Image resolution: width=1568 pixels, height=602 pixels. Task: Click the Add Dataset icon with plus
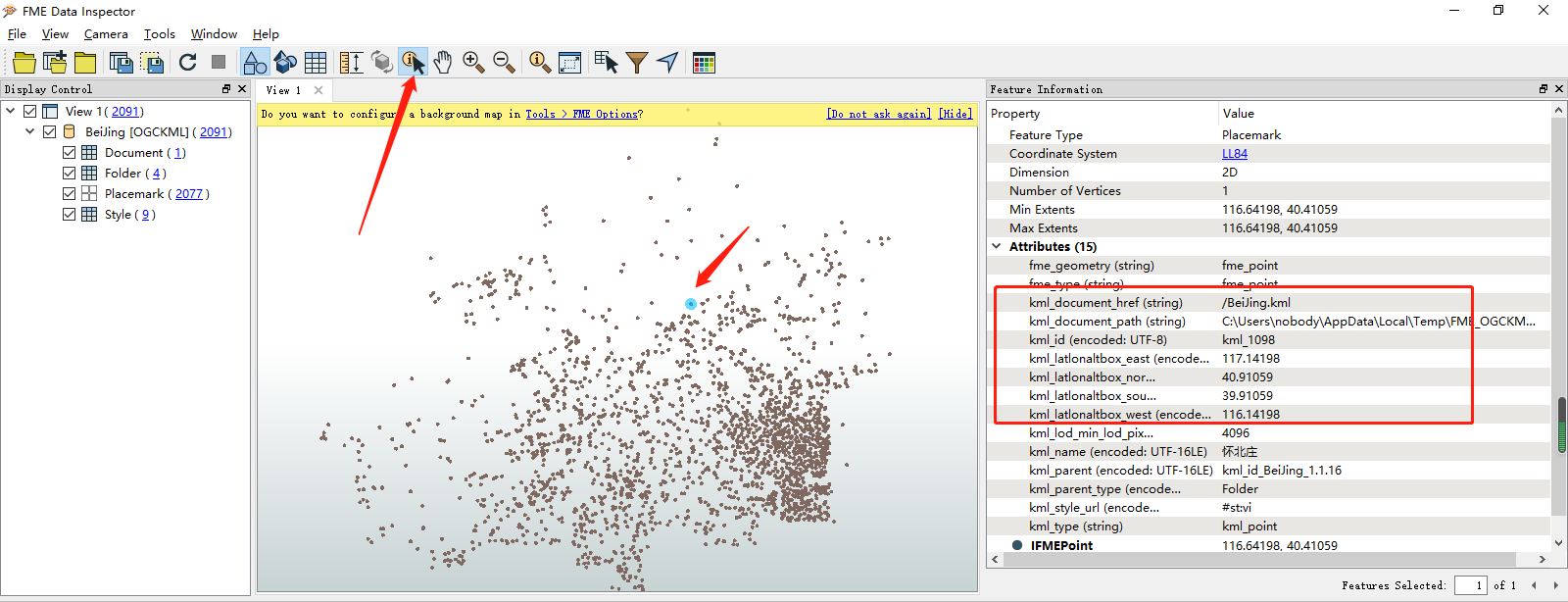[x=56, y=63]
